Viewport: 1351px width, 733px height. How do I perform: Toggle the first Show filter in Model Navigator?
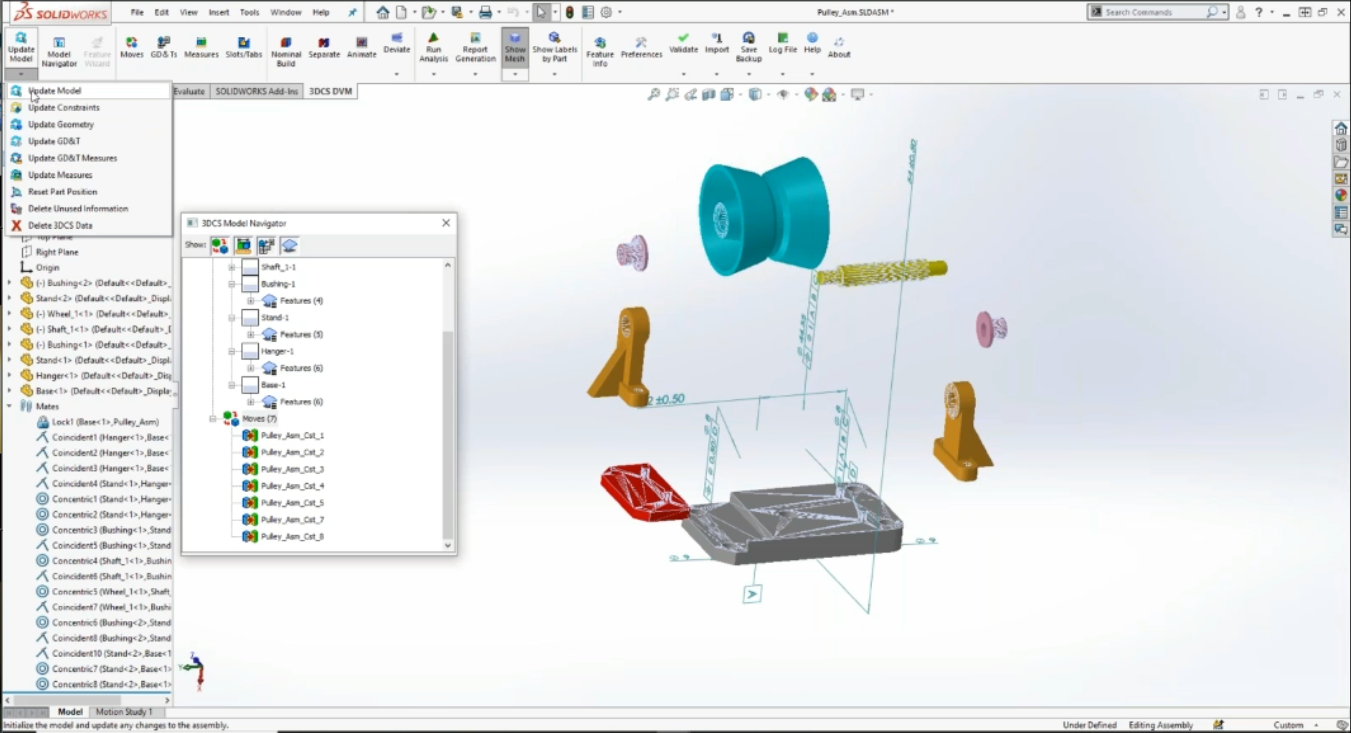pos(219,245)
